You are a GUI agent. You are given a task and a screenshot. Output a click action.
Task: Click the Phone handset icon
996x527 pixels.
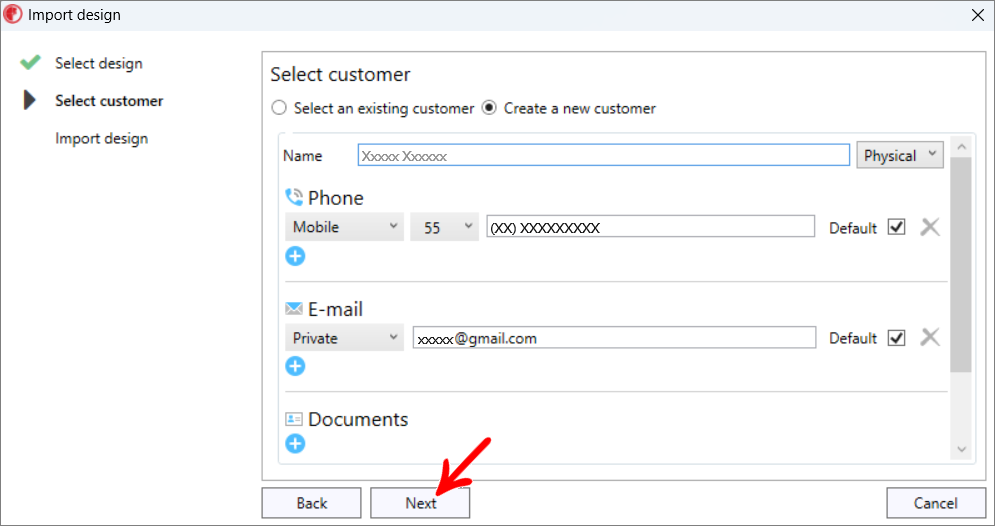[x=294, y=197]
